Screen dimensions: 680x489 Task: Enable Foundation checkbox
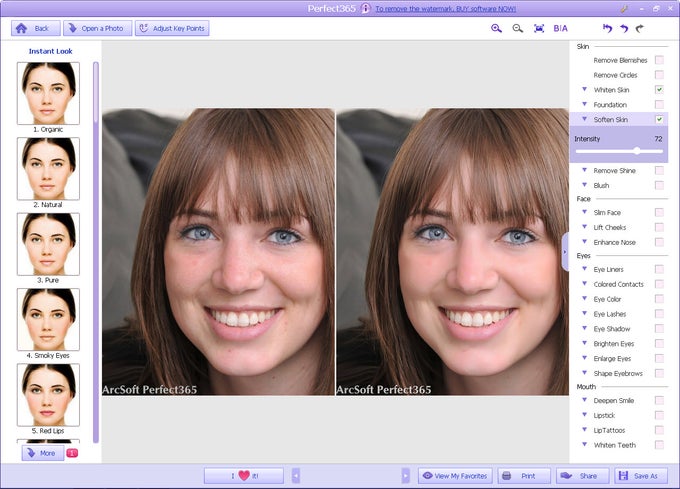pyautogui.click(x=659, y=104)
